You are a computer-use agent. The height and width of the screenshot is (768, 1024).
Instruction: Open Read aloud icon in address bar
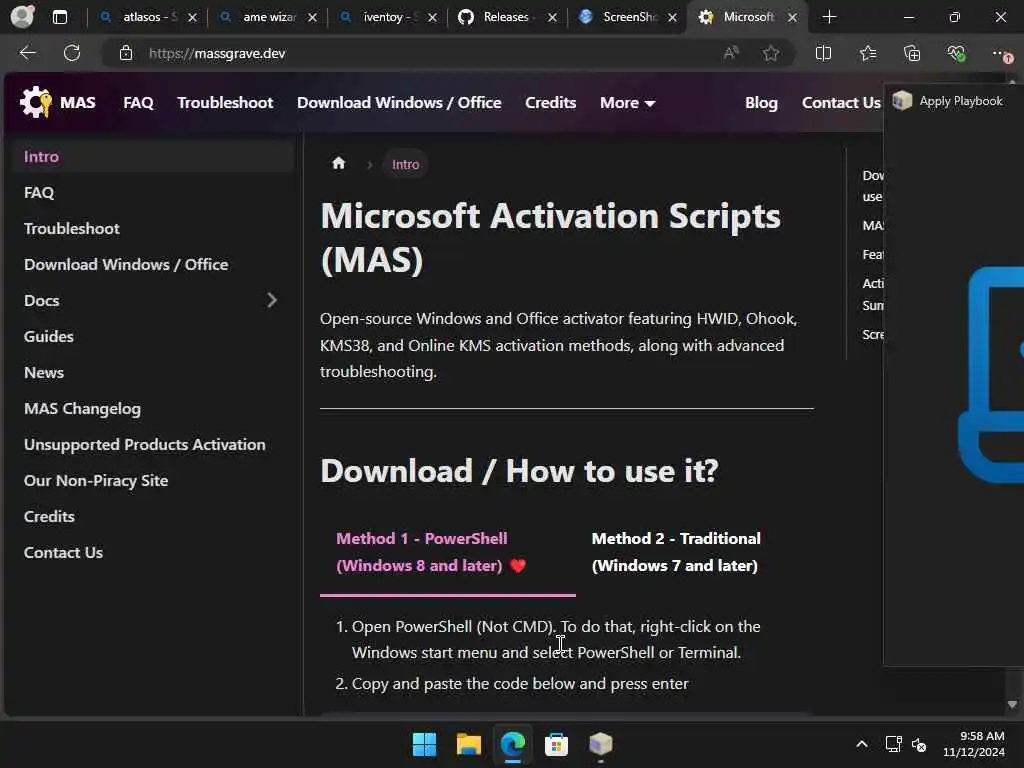point(731,53)
